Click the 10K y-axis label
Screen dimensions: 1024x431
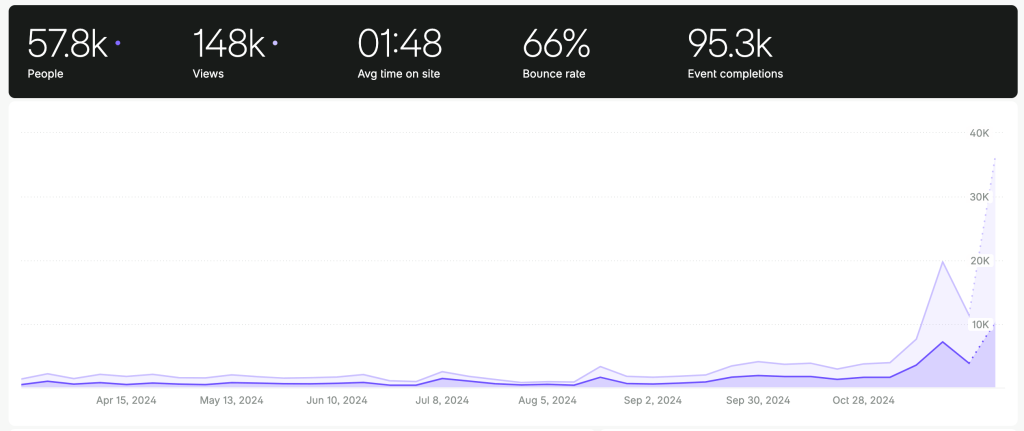coord(978,325)
